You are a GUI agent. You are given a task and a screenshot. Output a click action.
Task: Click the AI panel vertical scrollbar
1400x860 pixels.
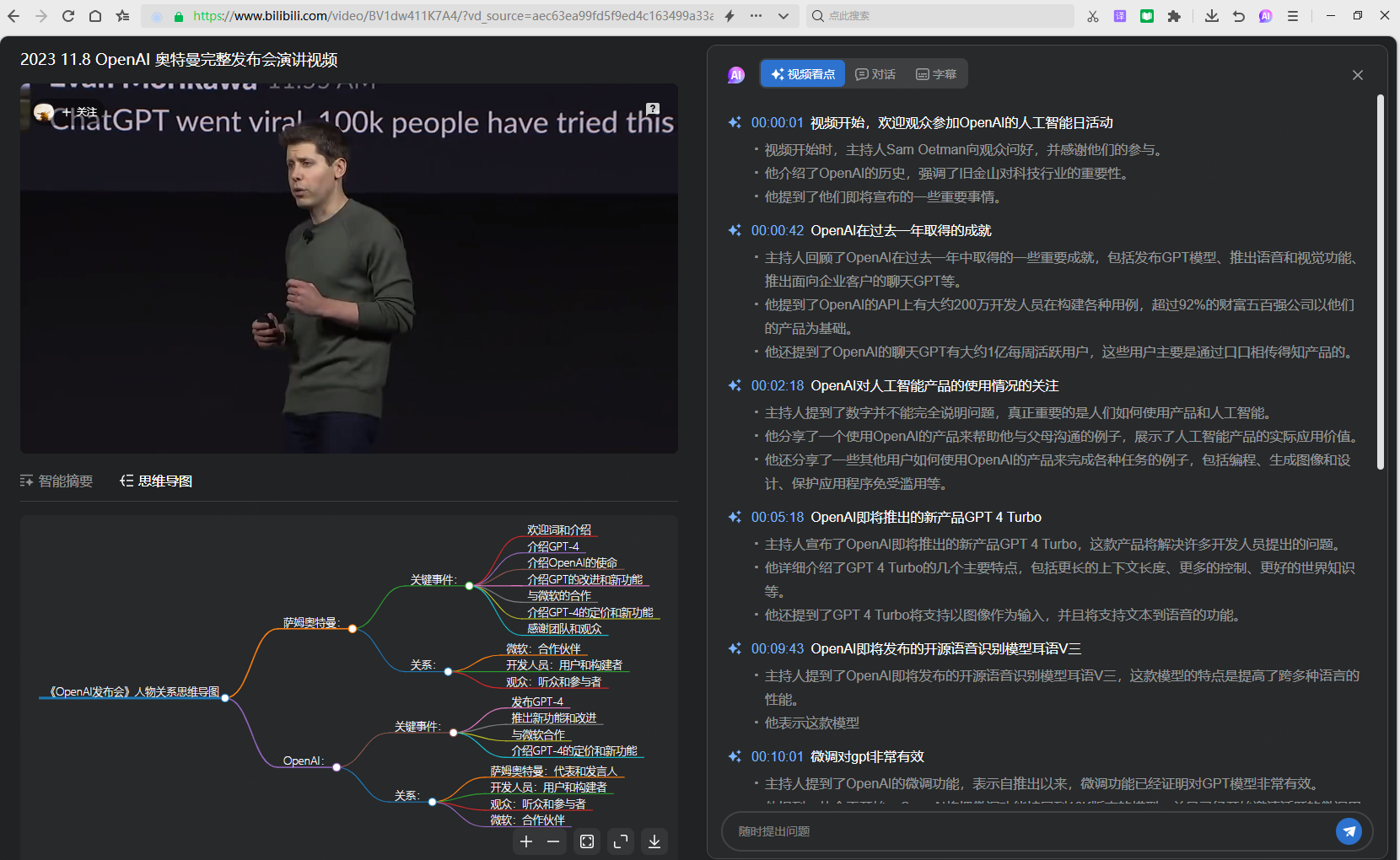[x=1381, y=282]
